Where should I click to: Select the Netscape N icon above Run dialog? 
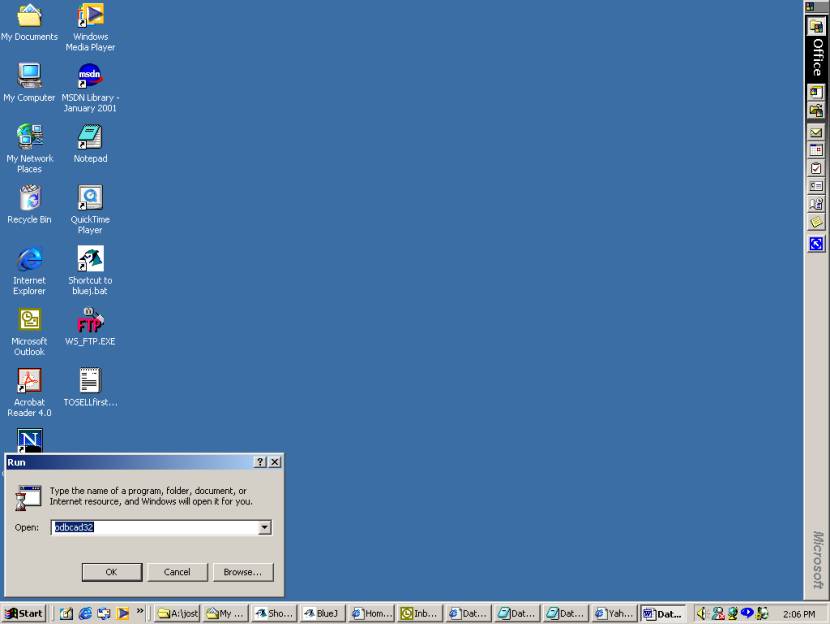[x=30, y=440]
